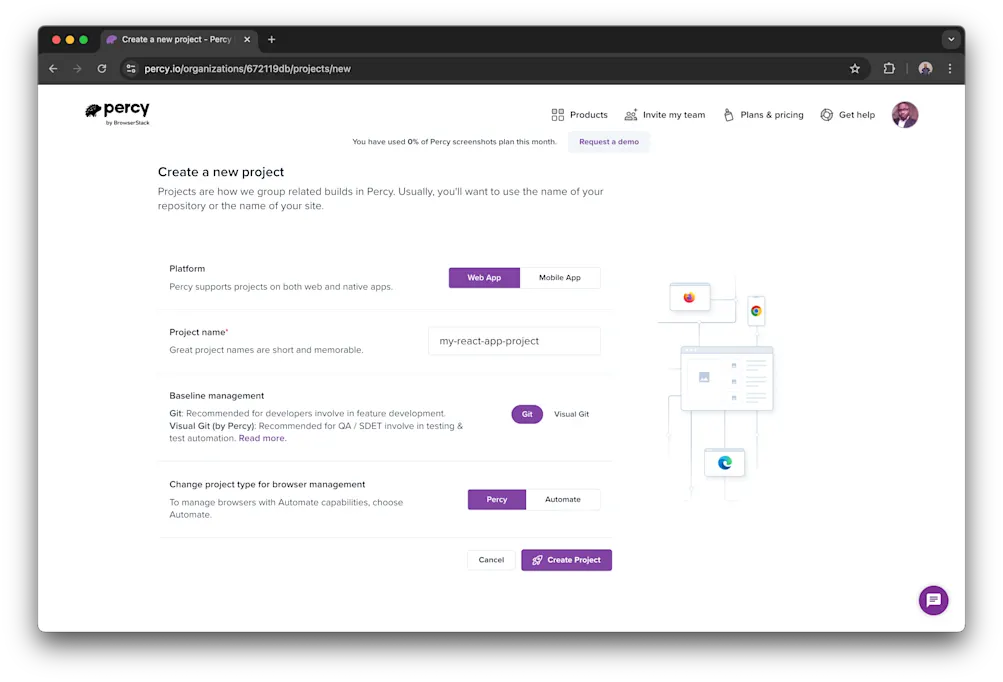
Task: Open the user profile avatar menu
Action: click(904, 115)
